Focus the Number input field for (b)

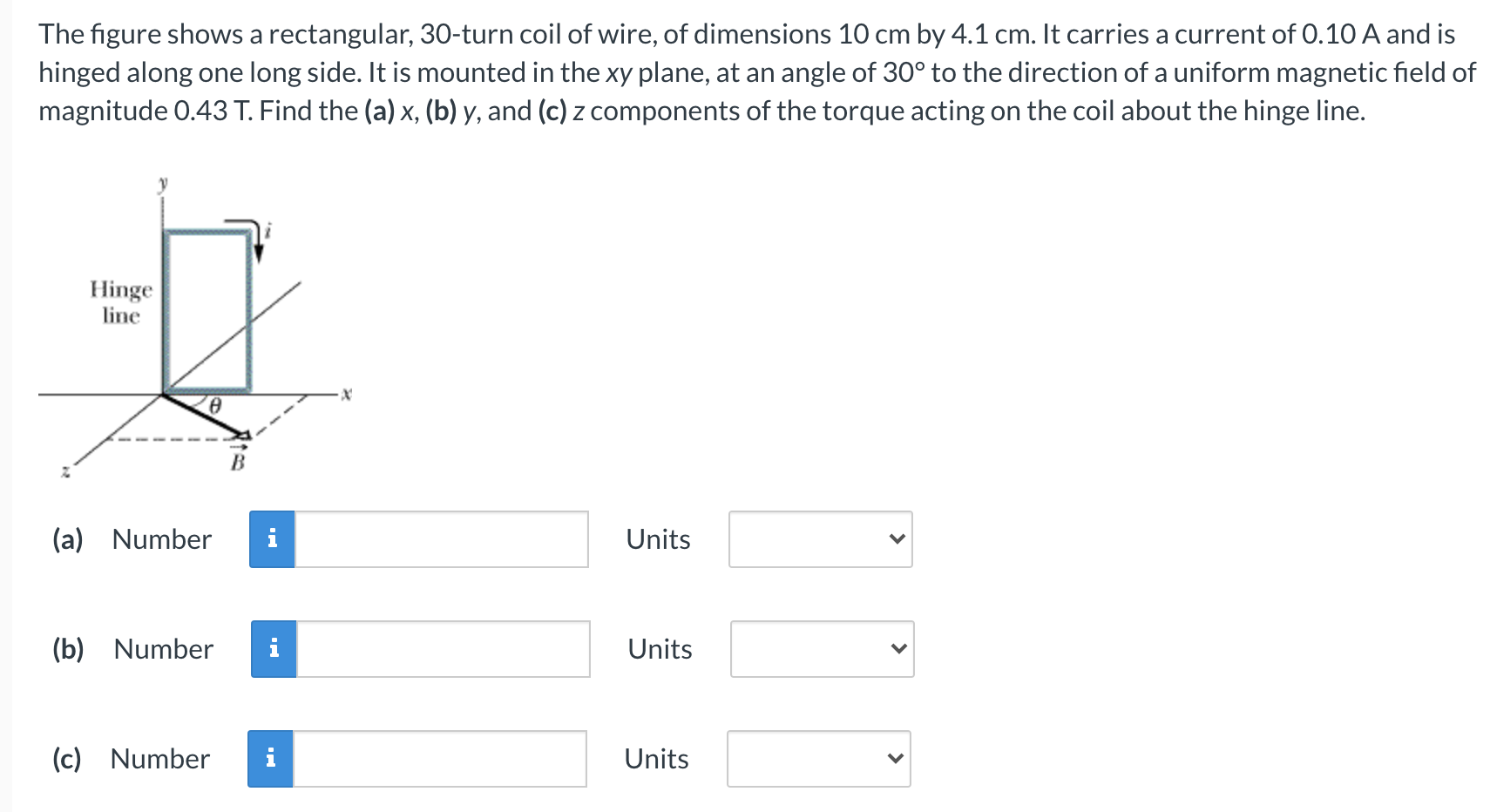[x=444, y=649]
